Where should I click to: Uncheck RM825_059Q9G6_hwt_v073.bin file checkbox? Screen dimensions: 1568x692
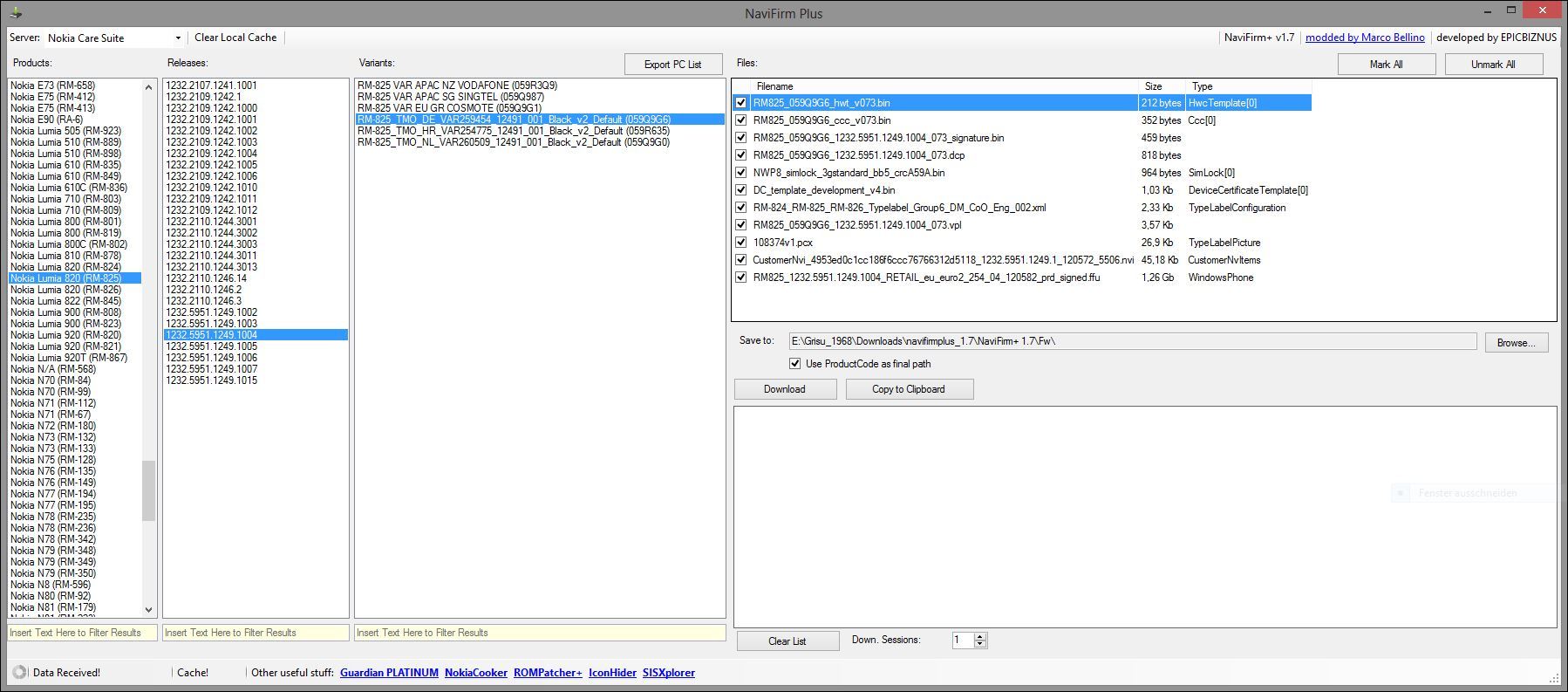pos(741,103)
